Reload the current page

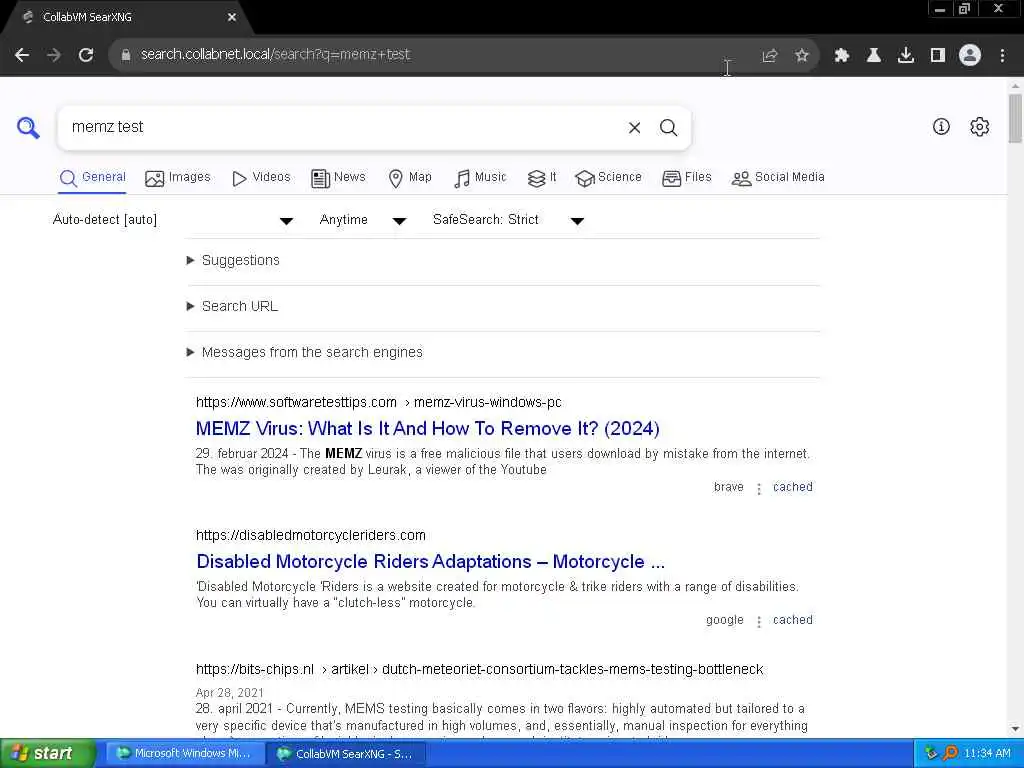tap(86, 55)
